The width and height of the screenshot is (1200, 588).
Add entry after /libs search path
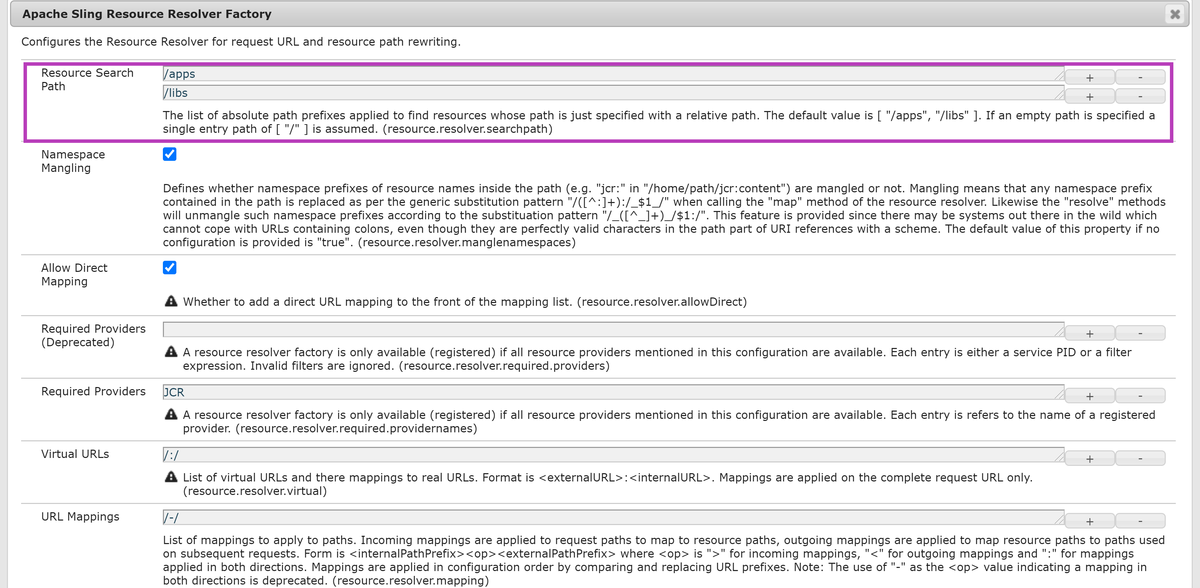click(1090, 97)
